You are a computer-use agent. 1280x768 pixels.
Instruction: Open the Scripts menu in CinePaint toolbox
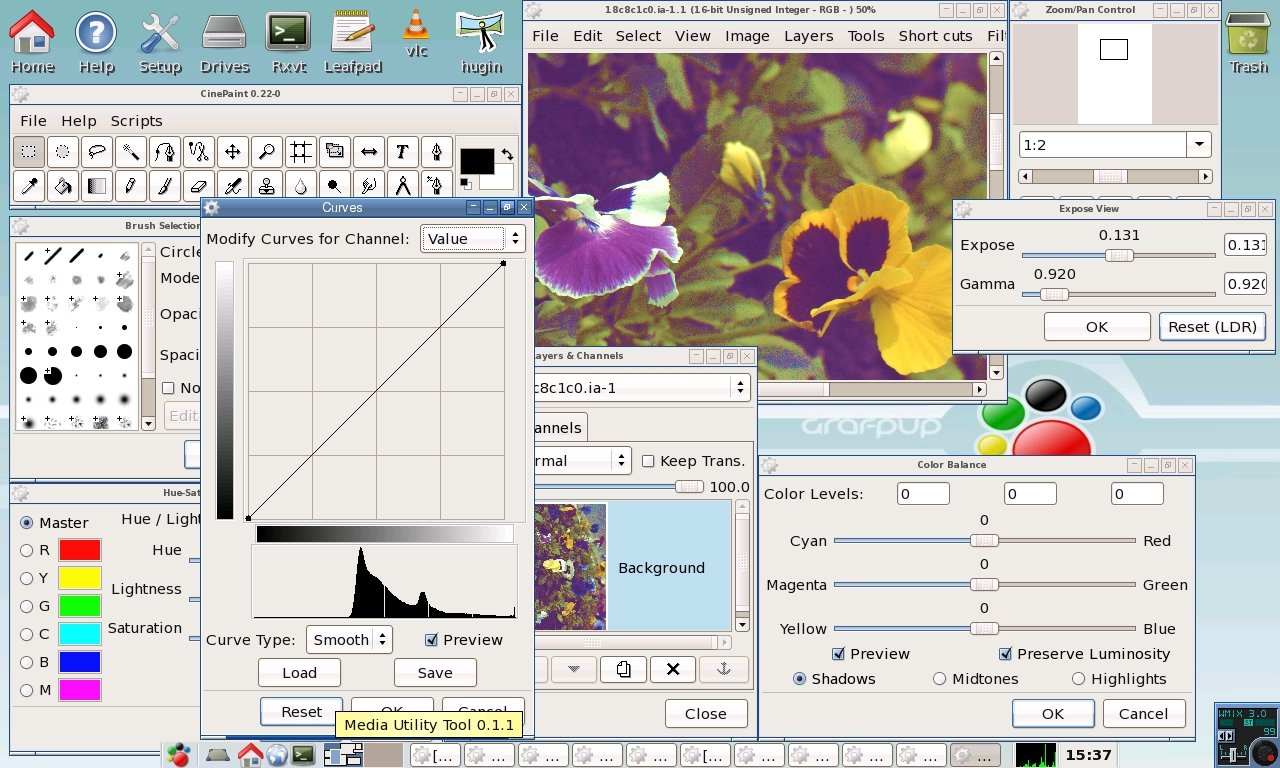point(136,121)
